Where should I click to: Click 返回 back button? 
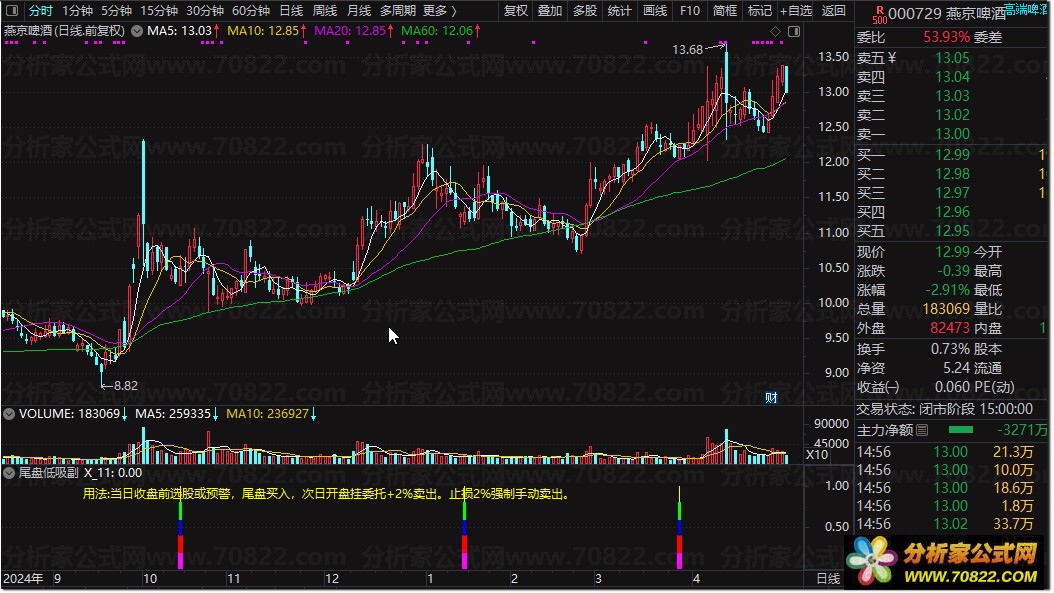pyautogui.click(x=834, y=11)
